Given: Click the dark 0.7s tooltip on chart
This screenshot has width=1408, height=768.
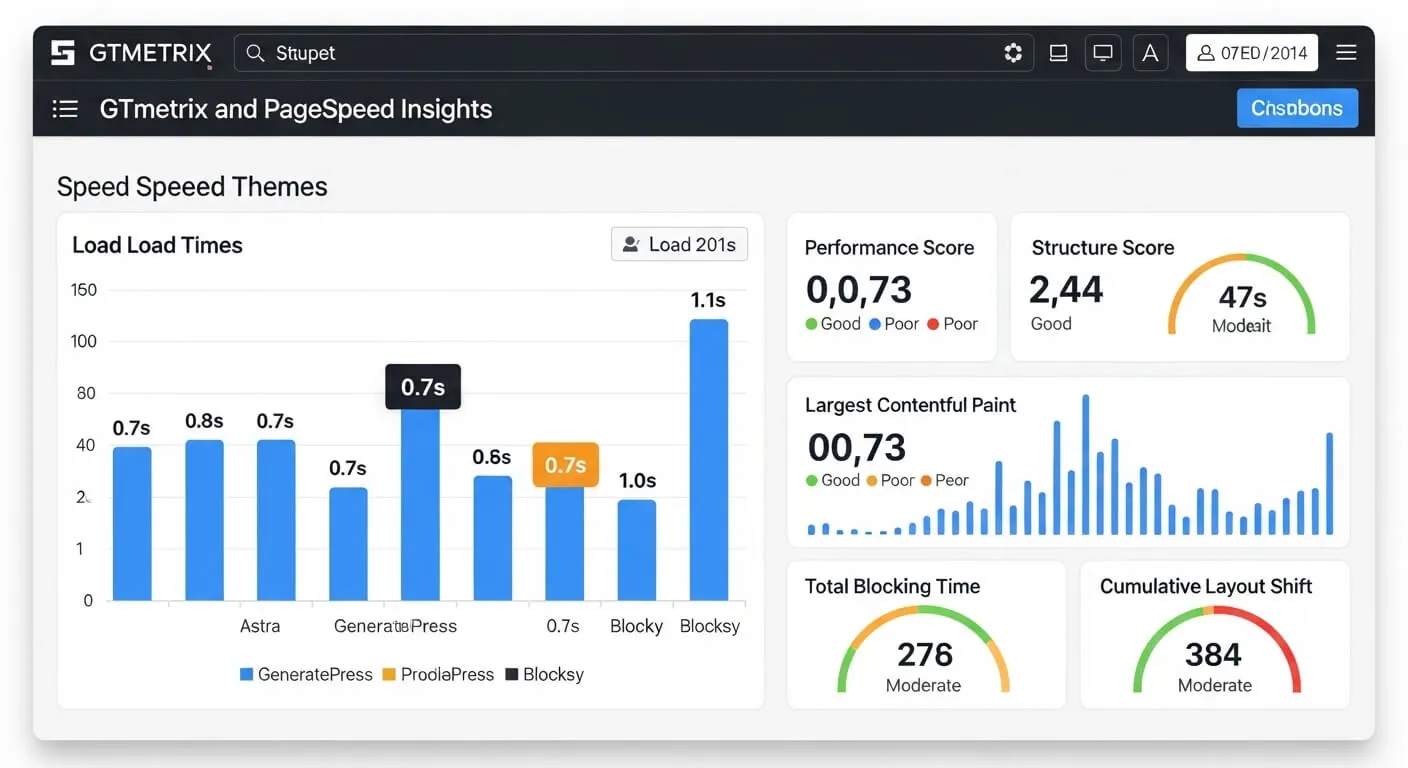Looking at the screenshot, I should pos(423,387).
